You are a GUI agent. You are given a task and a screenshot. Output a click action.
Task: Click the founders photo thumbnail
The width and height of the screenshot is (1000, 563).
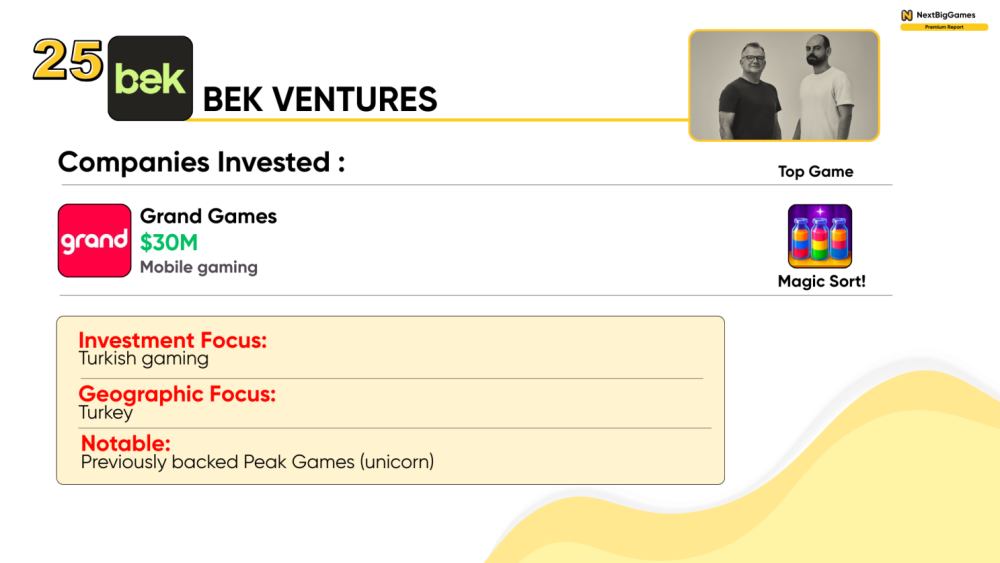tap(784, 85)
